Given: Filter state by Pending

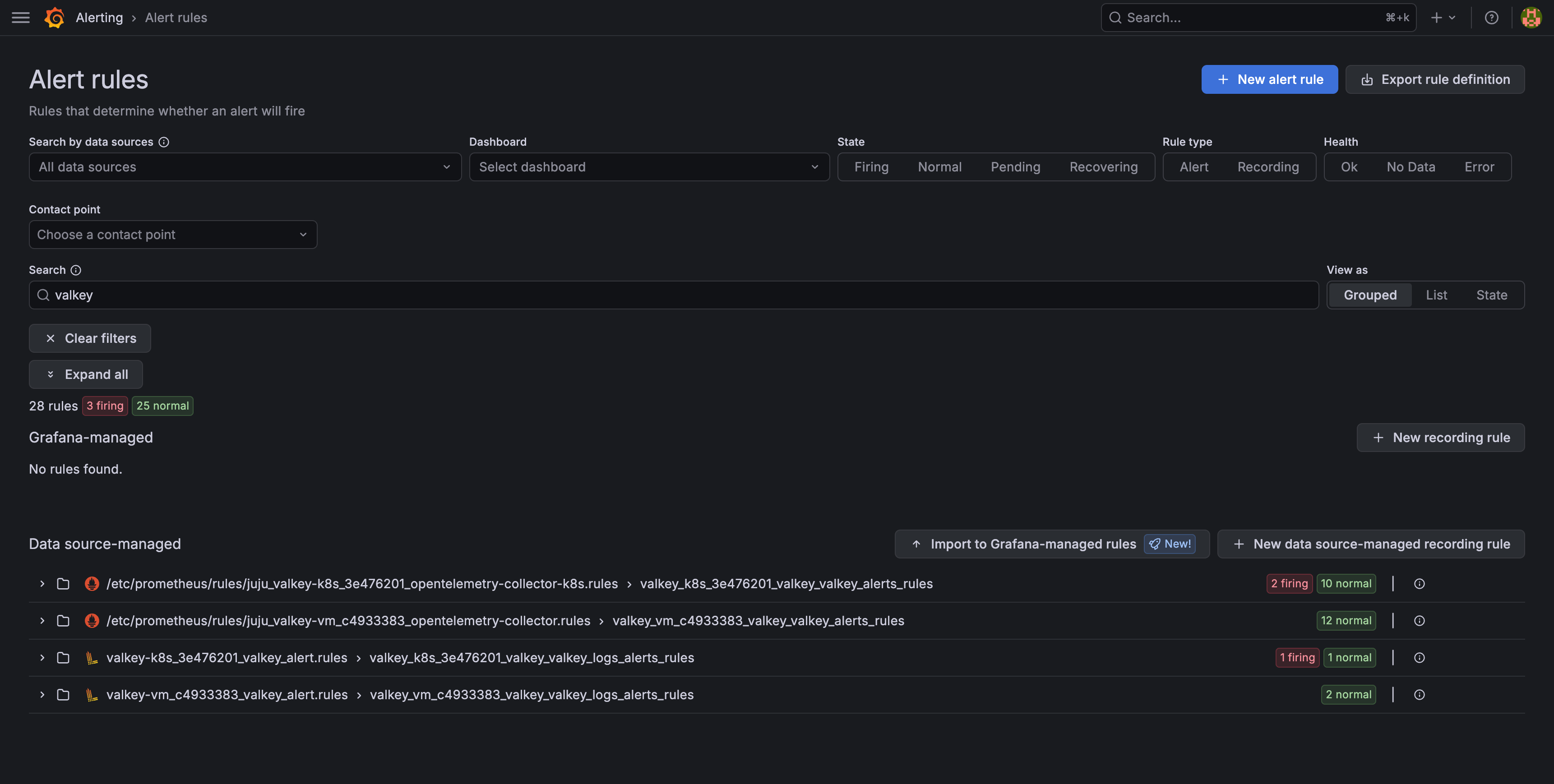Looking at the screenshot, I should (1015, 167).
